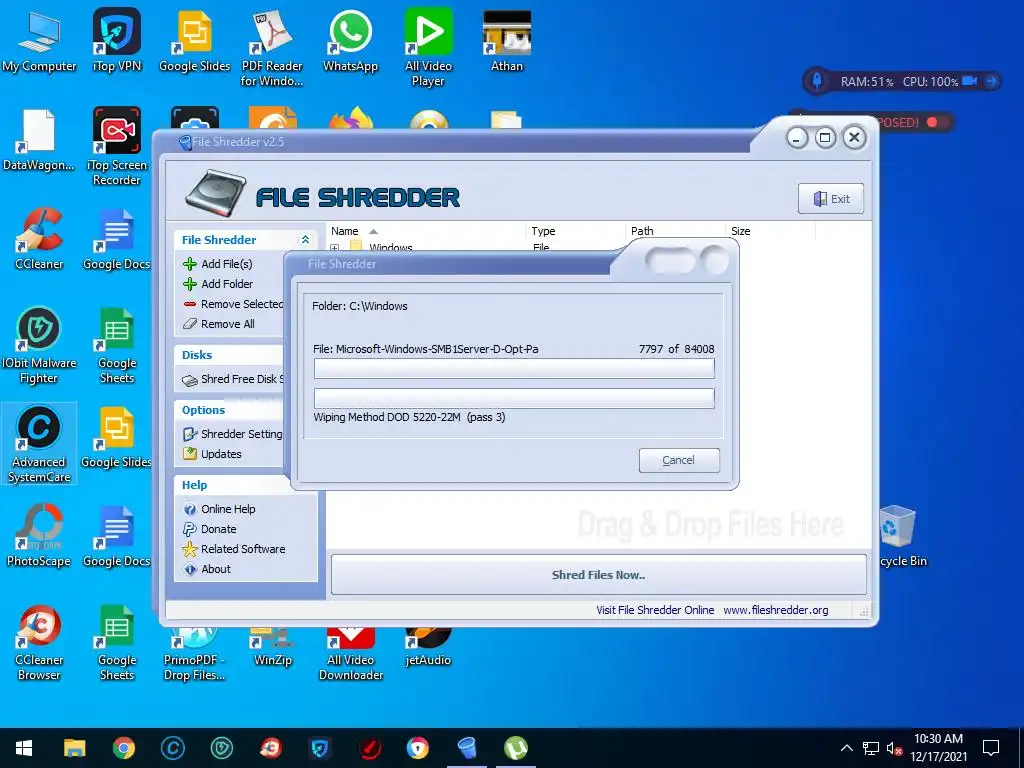
Task: Collapse the File Shredder sidebar section
Action: pyautogui.click(x=305, y=240)
